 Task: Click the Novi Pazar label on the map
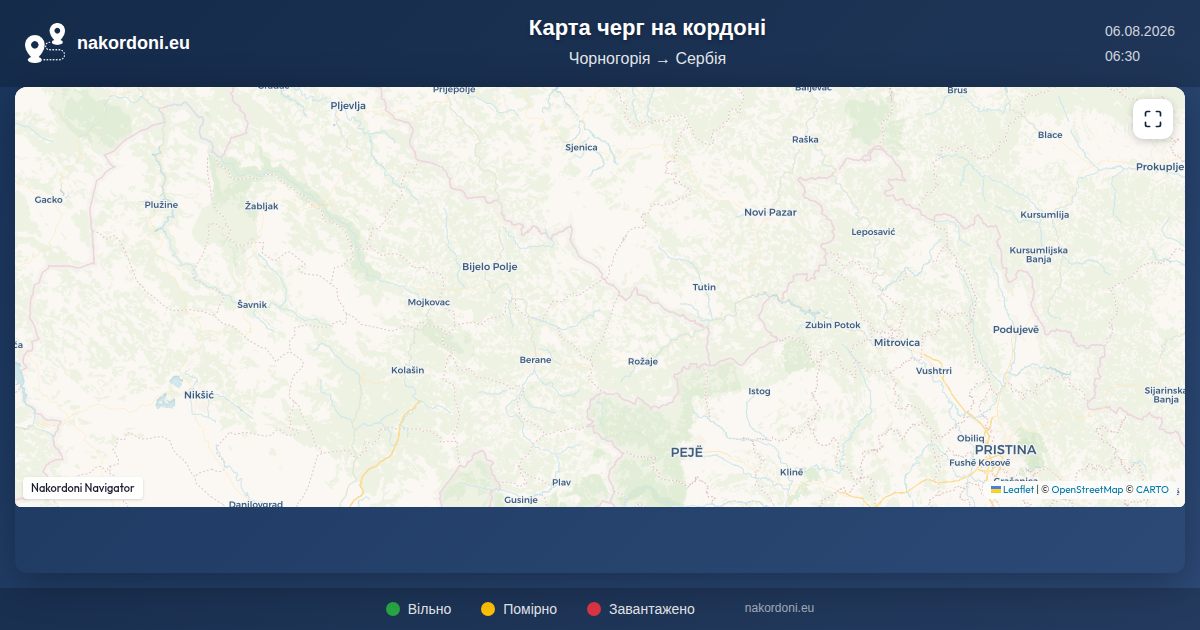click(770, 212)
